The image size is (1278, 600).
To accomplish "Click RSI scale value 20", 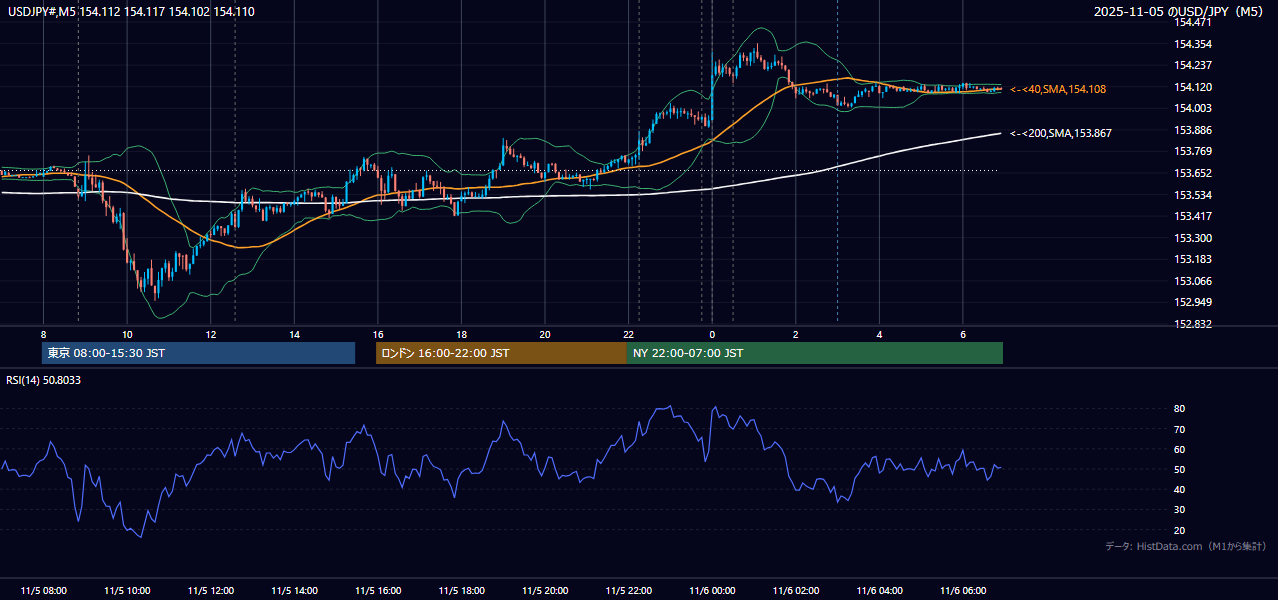I will tap(1179, 531).
